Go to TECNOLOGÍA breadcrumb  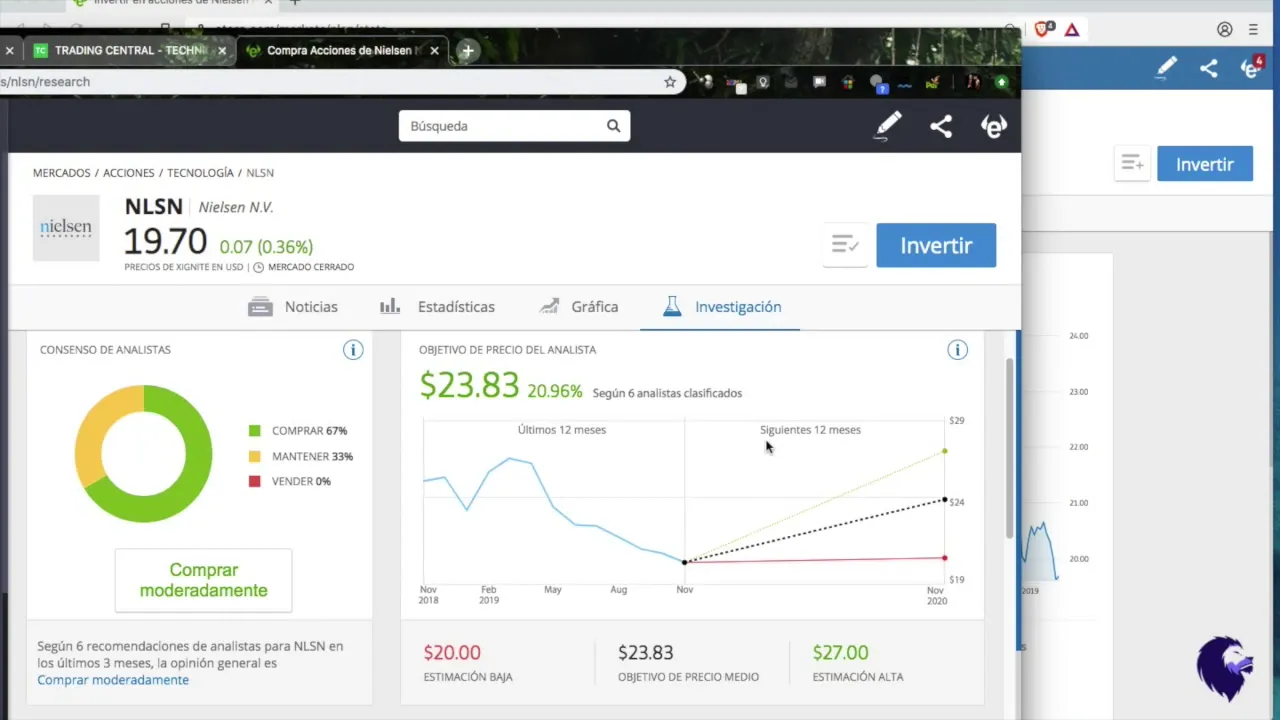(x=200, y=173)
